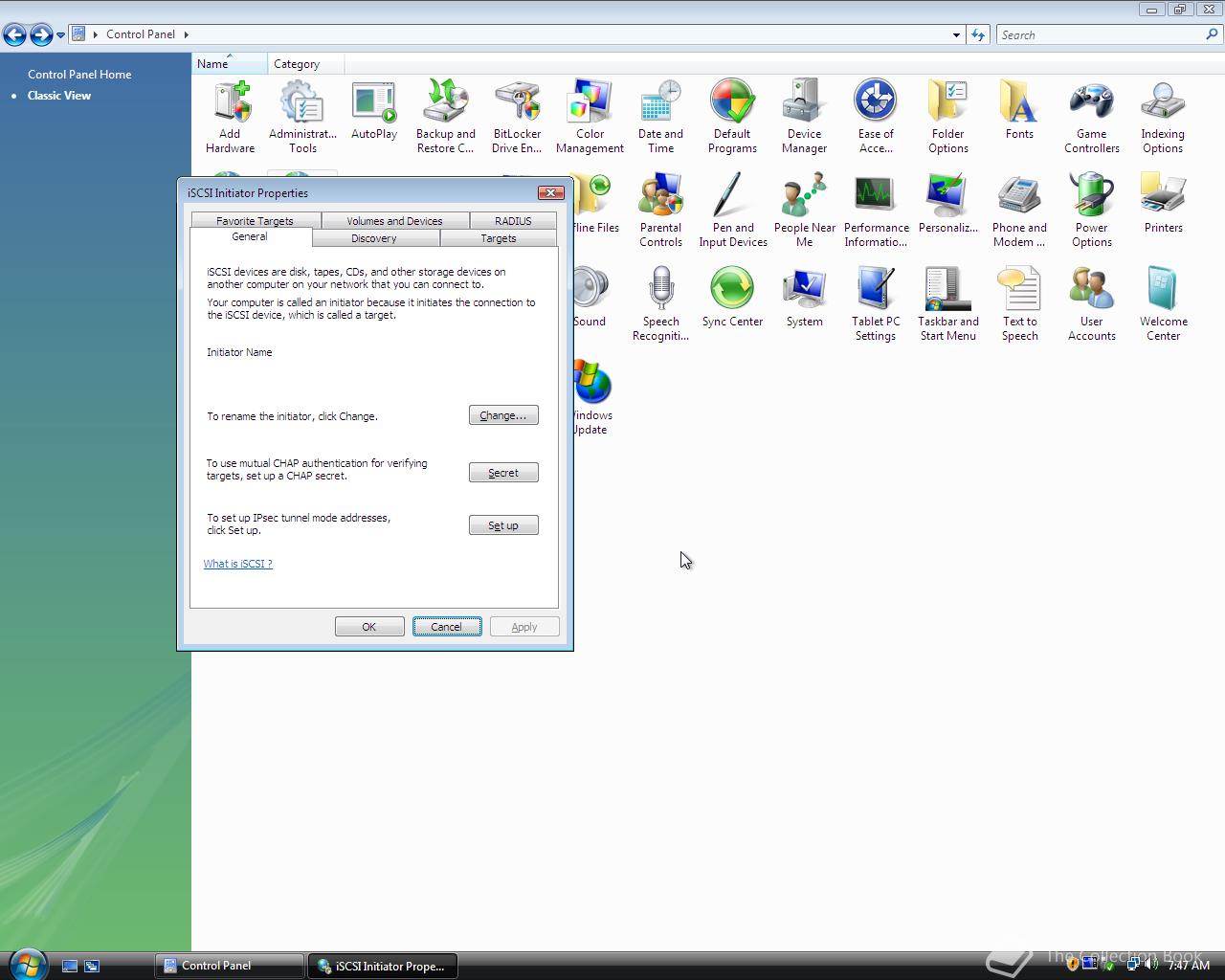Screen dimensions: 1225x980
Task: Open Taskbar and Start Menu icon
Action: click(947, 304)
